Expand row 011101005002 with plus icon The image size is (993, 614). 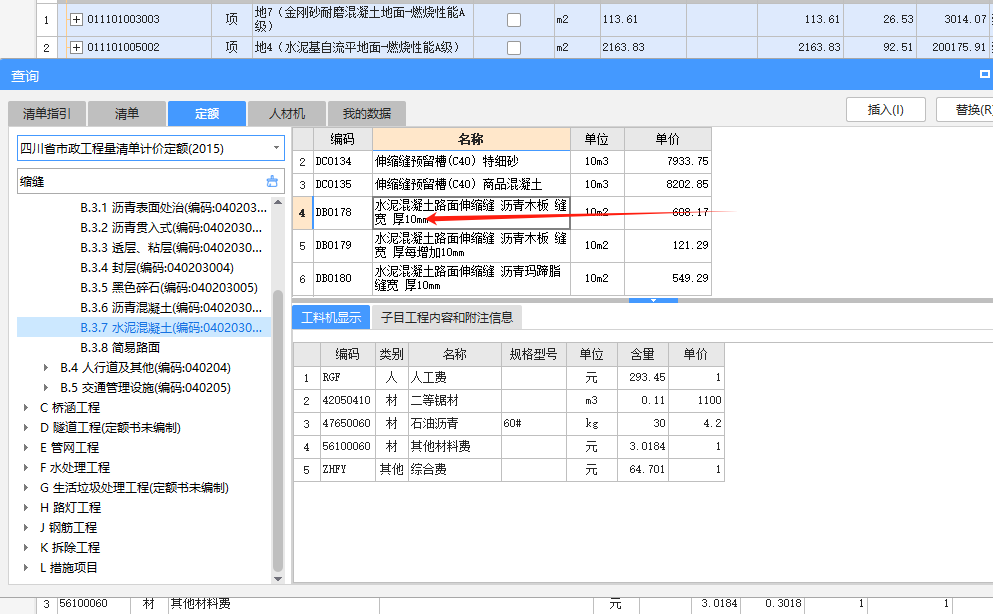[76, 47]
